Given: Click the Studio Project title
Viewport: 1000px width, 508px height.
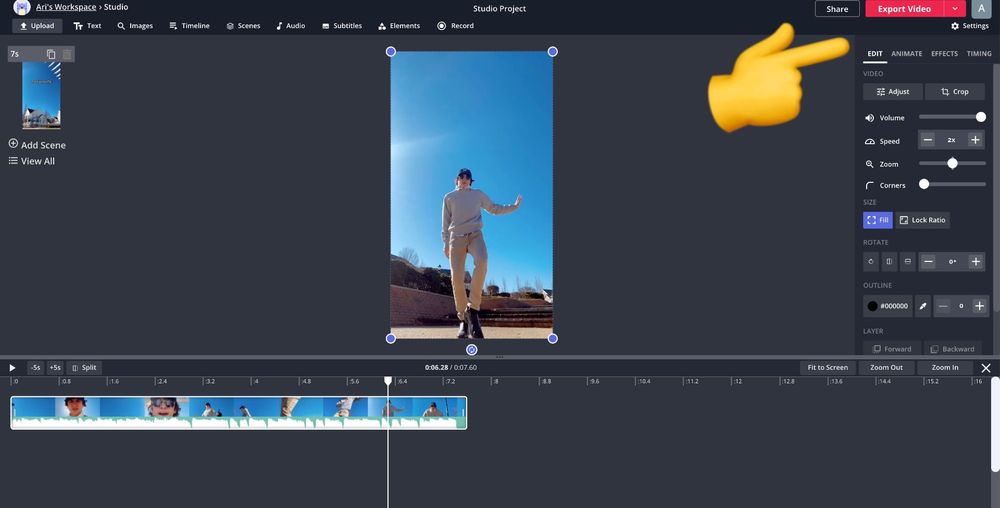Looking at the screenshot, I should point(499,9).
